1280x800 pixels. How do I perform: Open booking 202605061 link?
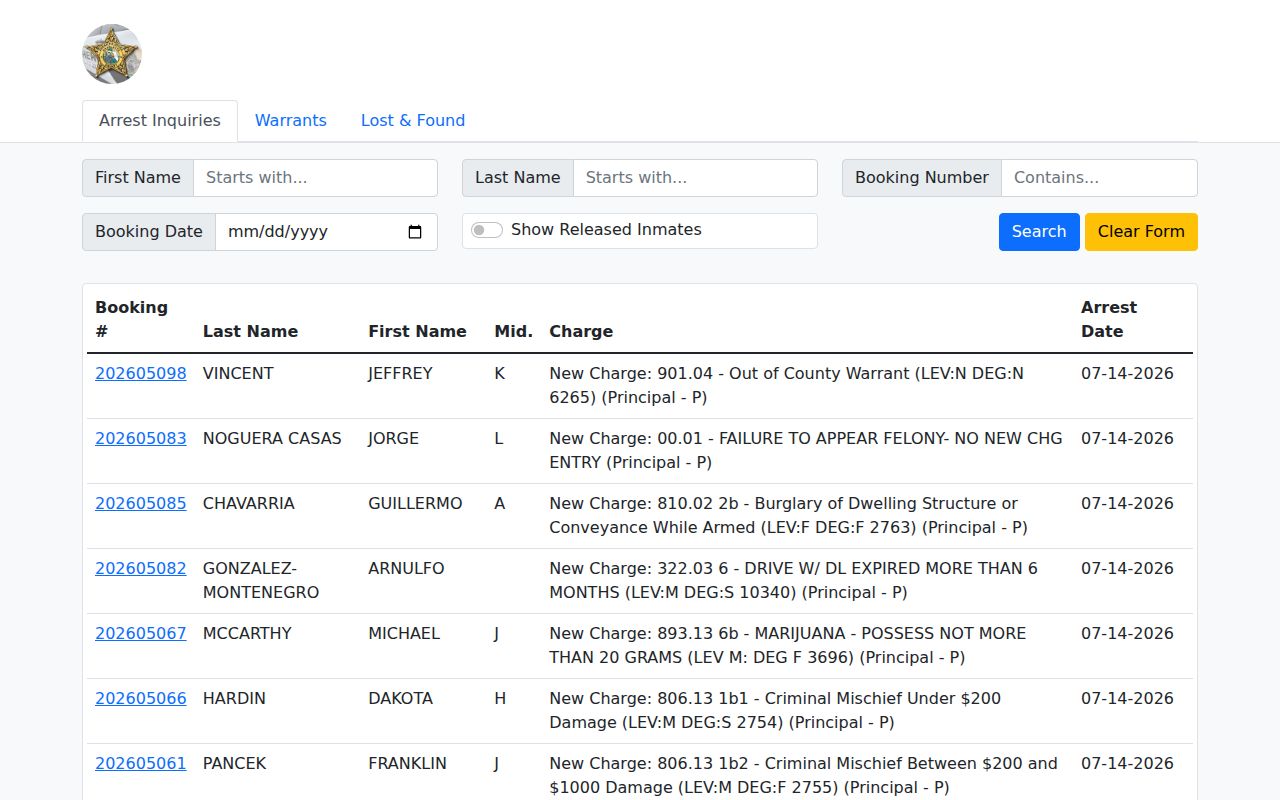pos(141,764)
